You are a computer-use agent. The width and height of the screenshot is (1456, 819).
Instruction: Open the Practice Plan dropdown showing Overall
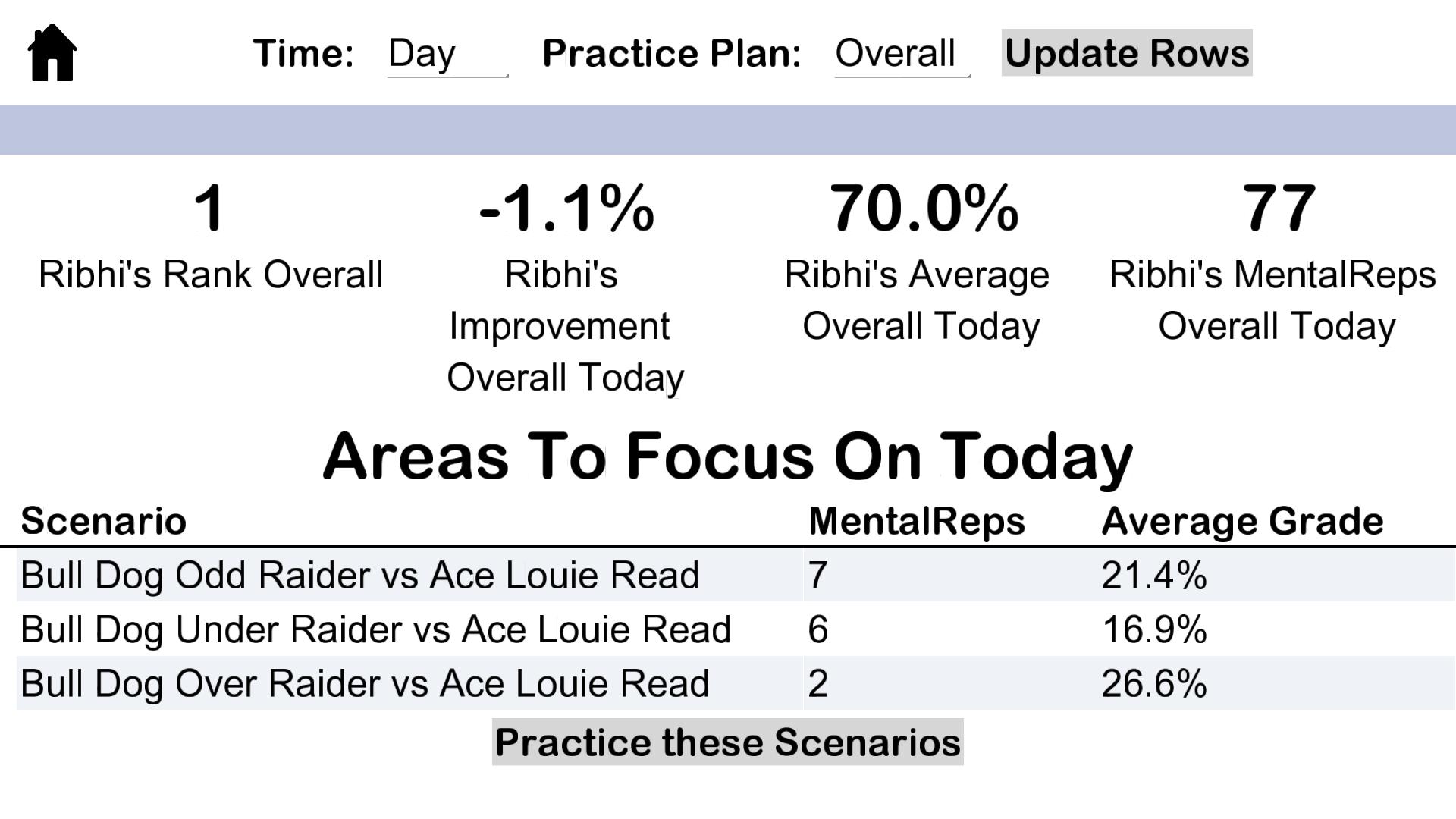click(x=902, y=54)
